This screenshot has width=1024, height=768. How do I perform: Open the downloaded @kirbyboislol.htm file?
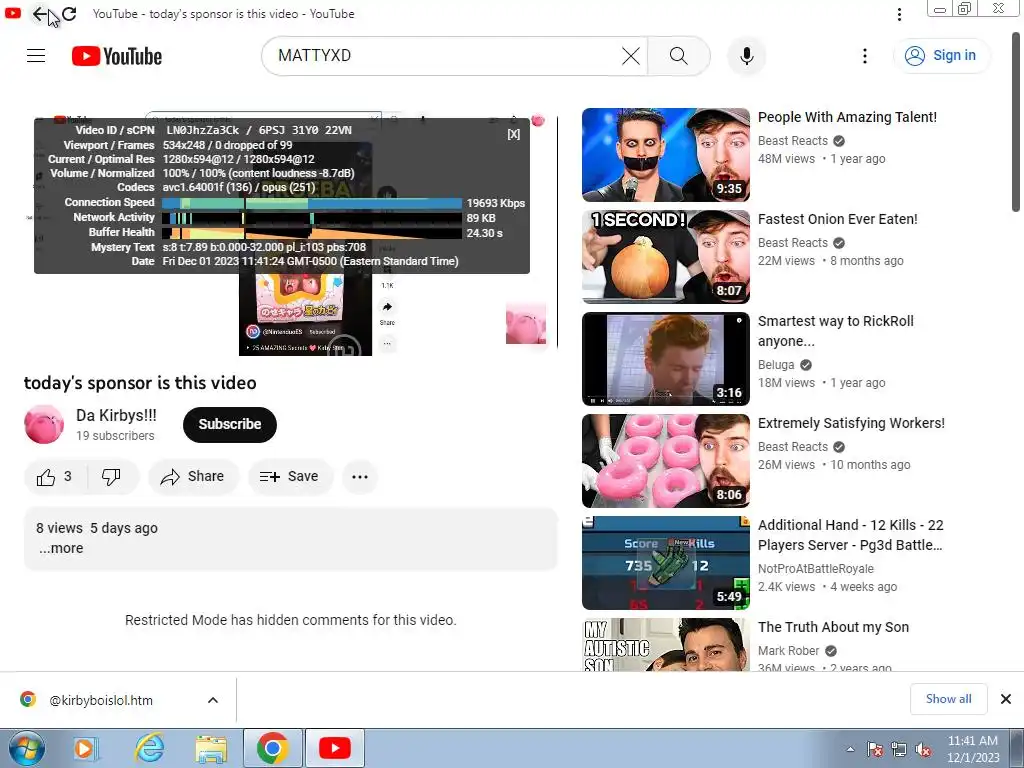pyautogui.click(x=101, y=700)
